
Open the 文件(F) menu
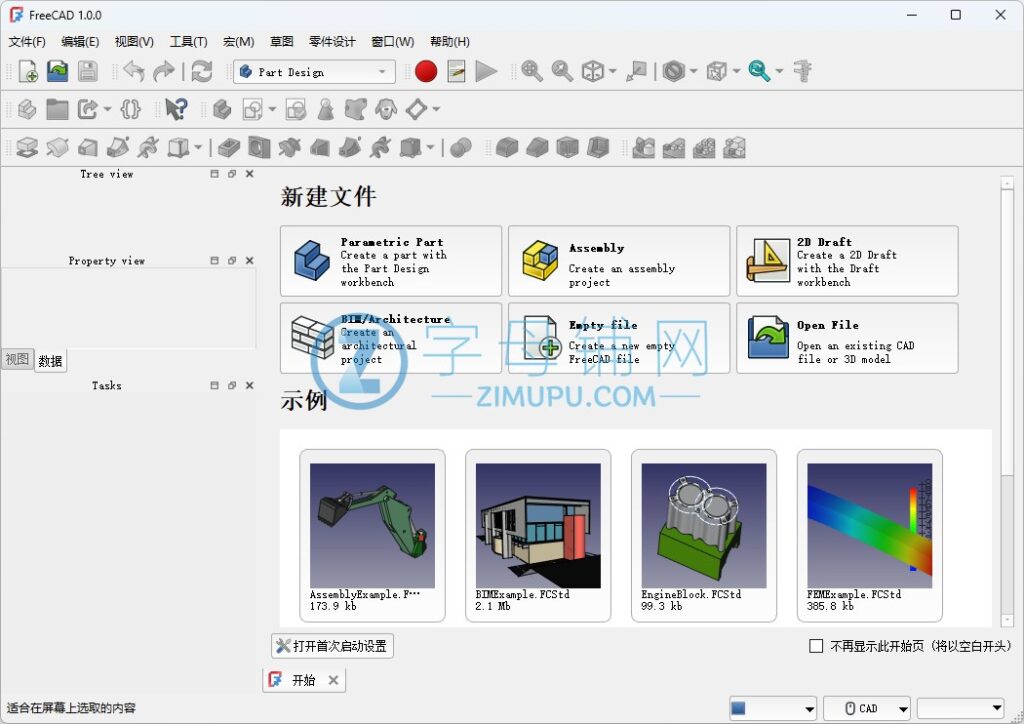[x=27, y=42]
